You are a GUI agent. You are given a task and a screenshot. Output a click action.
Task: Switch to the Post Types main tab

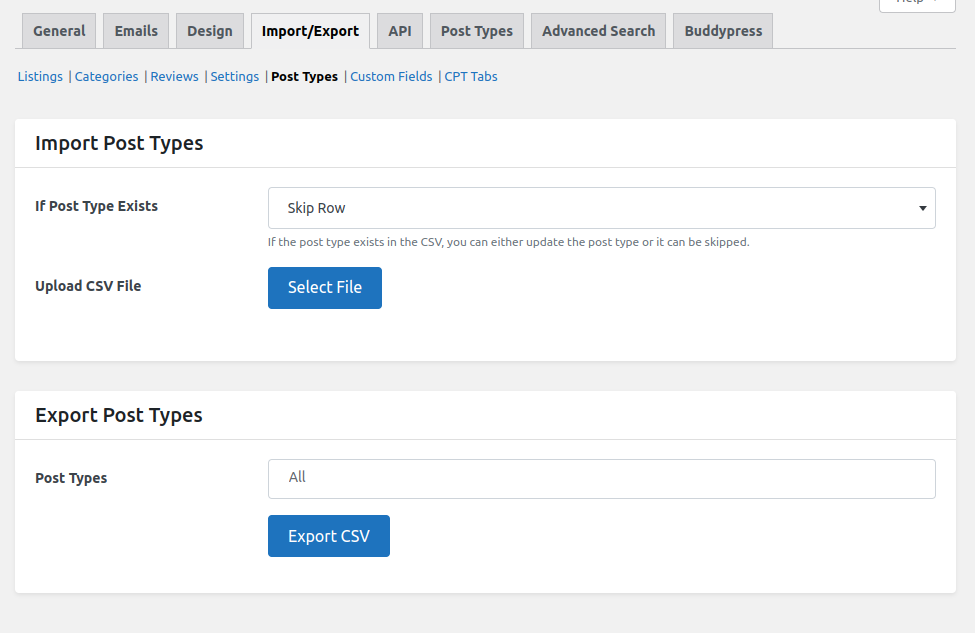click(477, 31)
